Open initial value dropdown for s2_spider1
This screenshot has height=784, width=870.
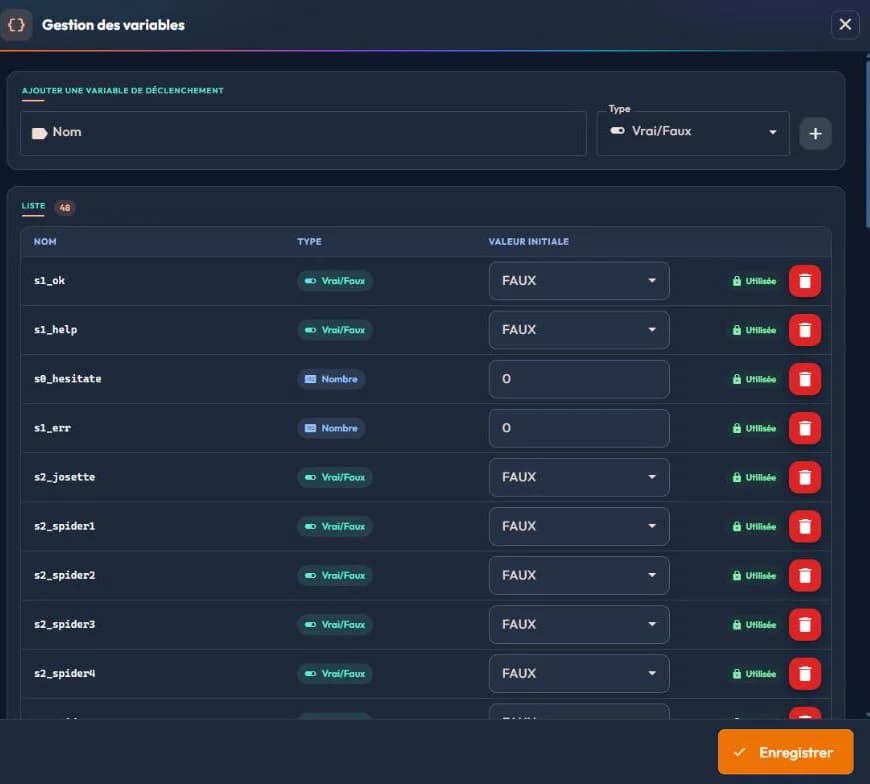[579, 526]
